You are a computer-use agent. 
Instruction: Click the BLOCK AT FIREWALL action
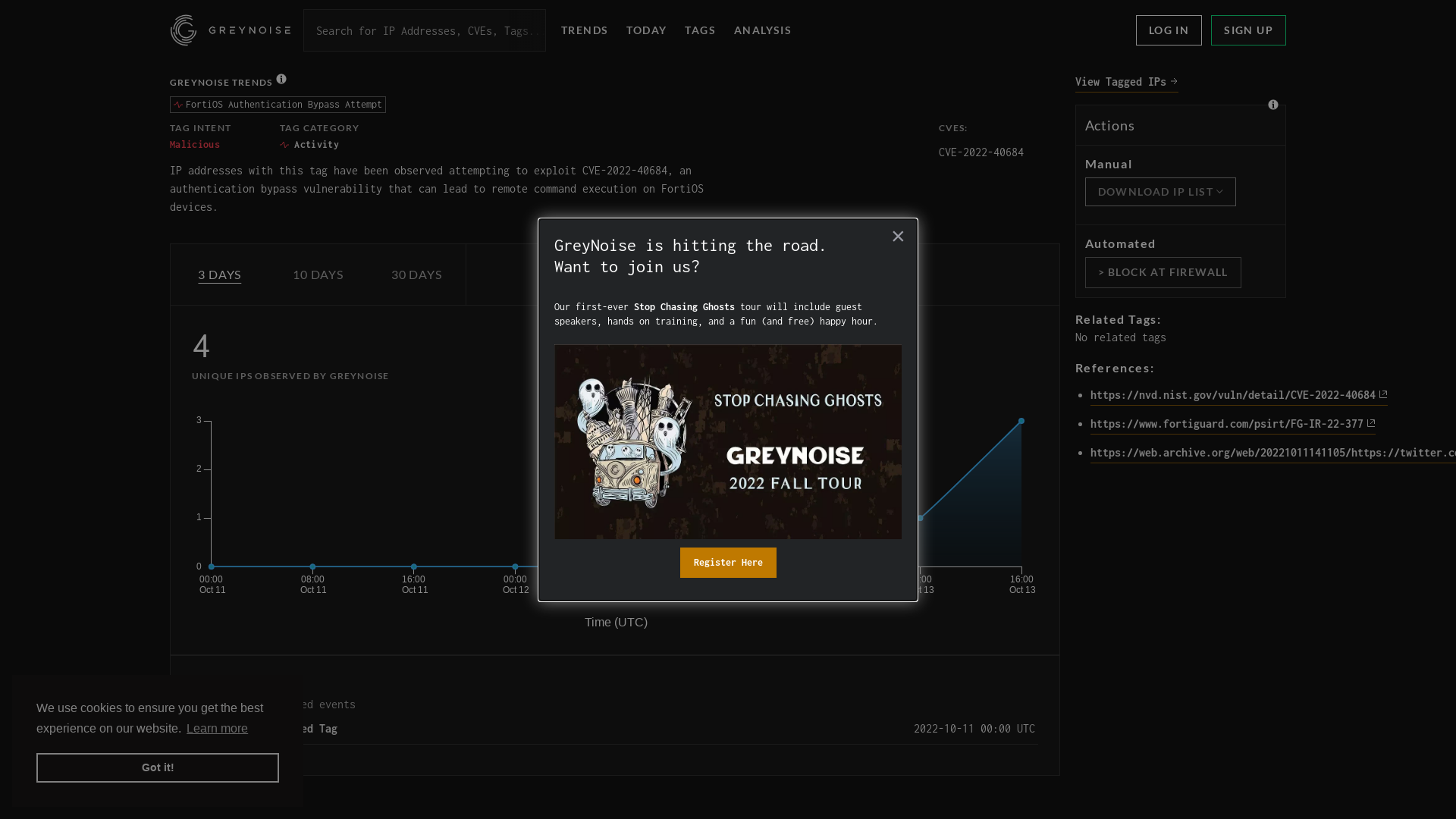[1163, 272]
